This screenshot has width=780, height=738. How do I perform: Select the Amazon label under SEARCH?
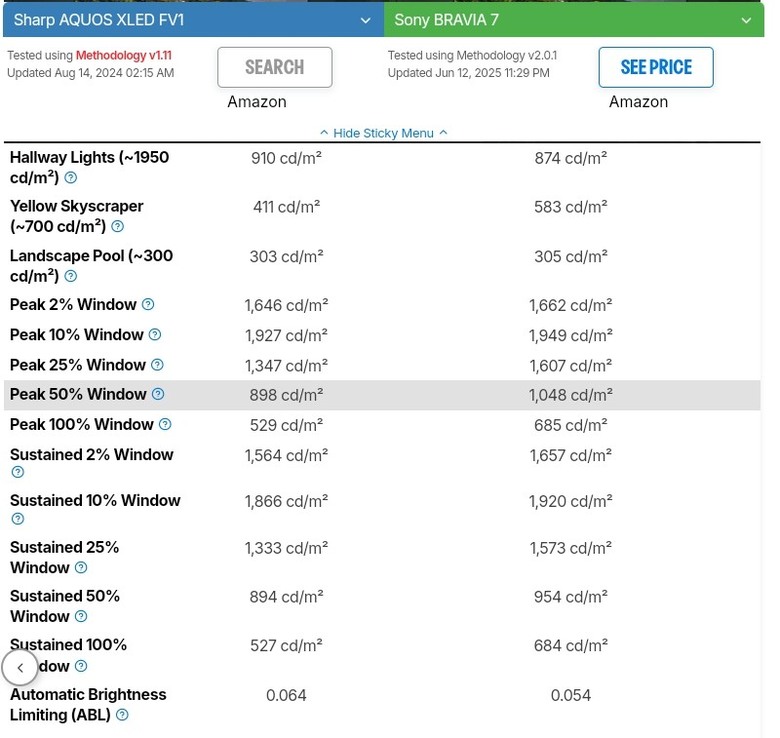click(257, 102)
